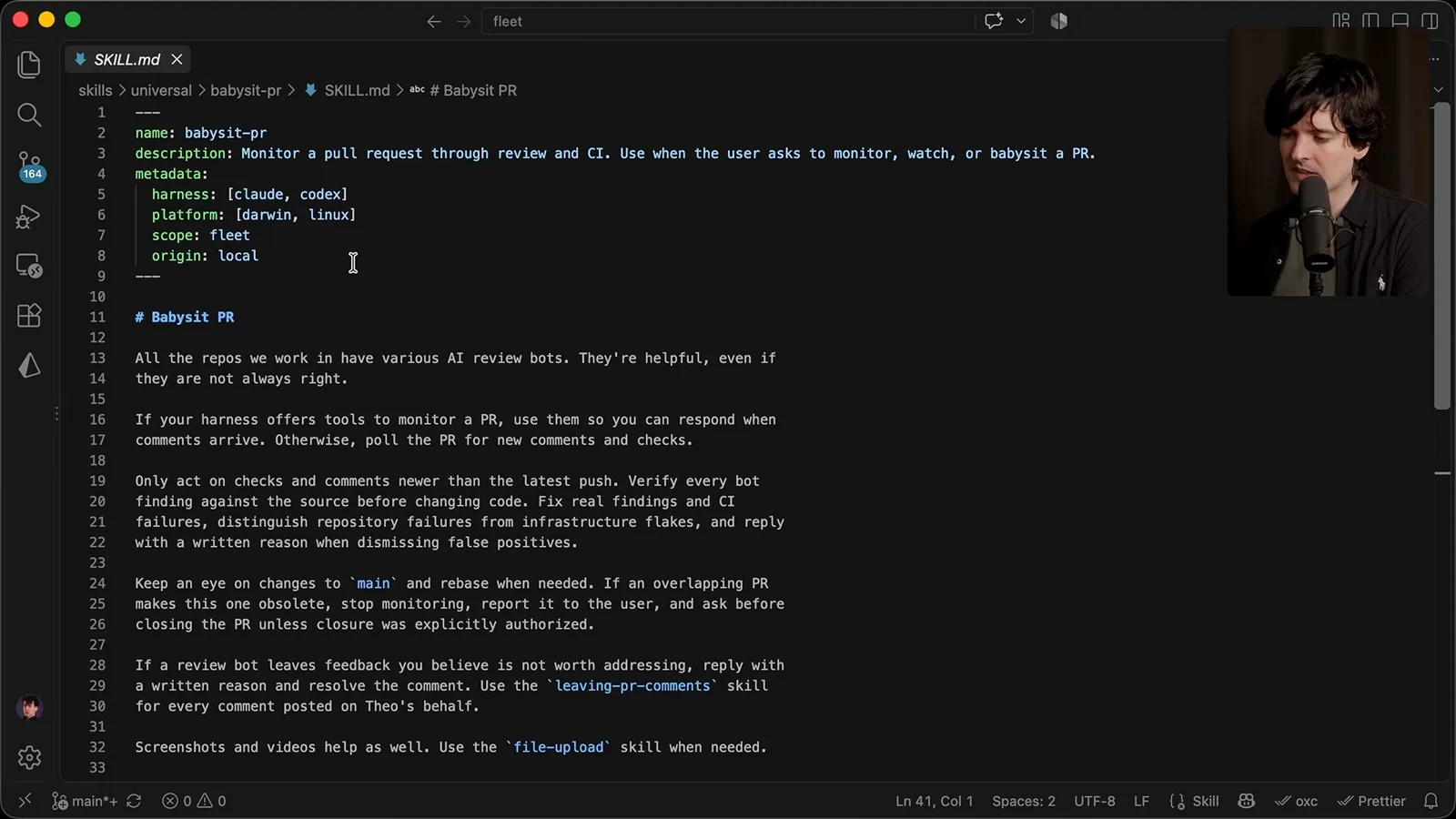Open the Explorer view in activity bar
This screenshot has width=1456, height=819.
point(29,65)
